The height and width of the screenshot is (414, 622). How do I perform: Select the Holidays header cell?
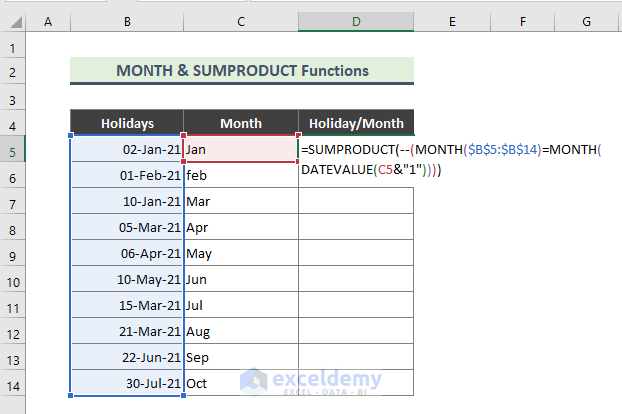pos(127,124)
